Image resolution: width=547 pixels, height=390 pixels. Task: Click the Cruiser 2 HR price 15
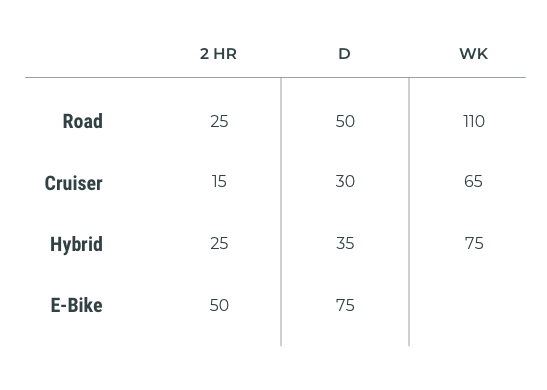219,181
